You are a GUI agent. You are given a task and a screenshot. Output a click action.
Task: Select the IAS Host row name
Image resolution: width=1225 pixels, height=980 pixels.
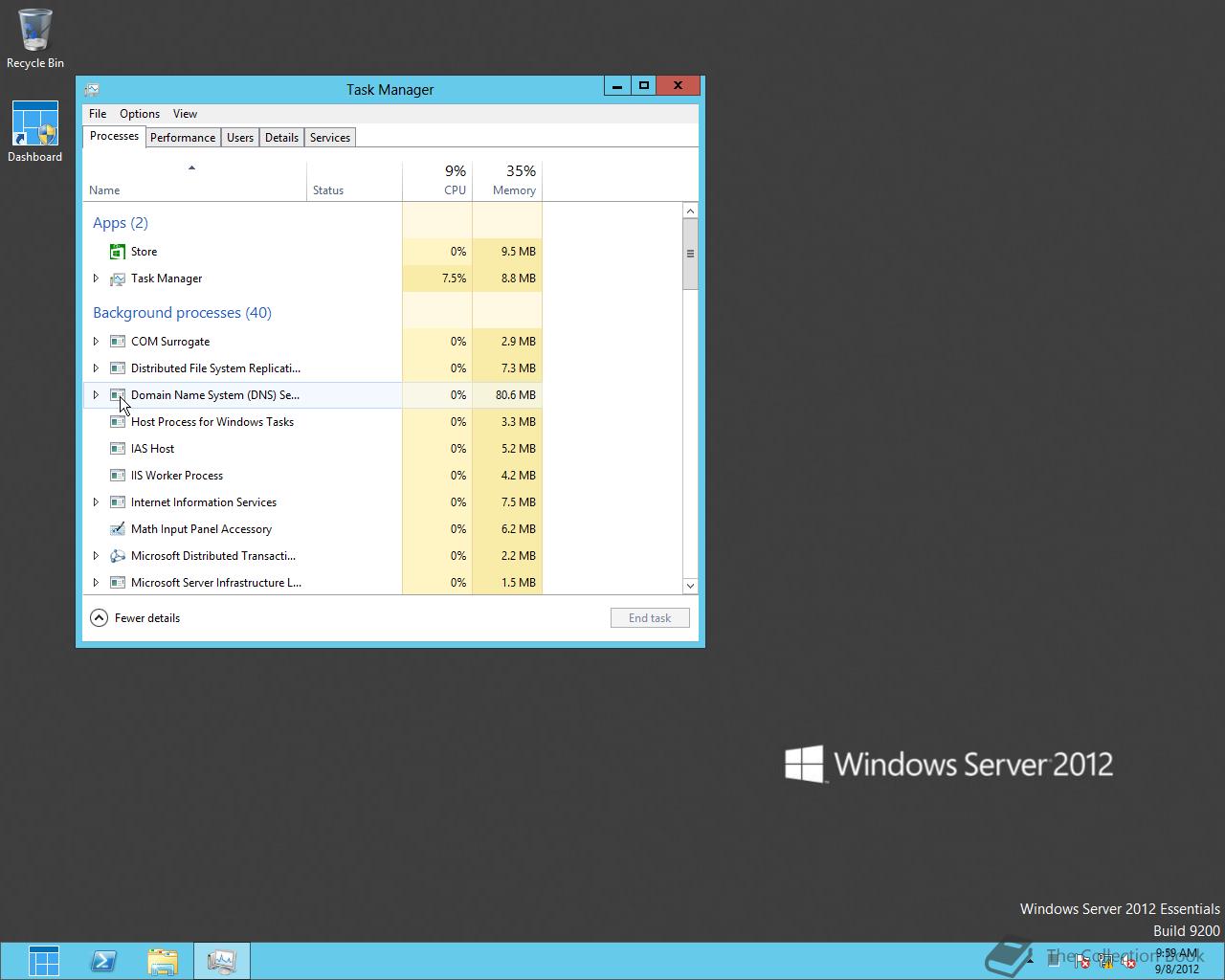click(x=153, y=449)
